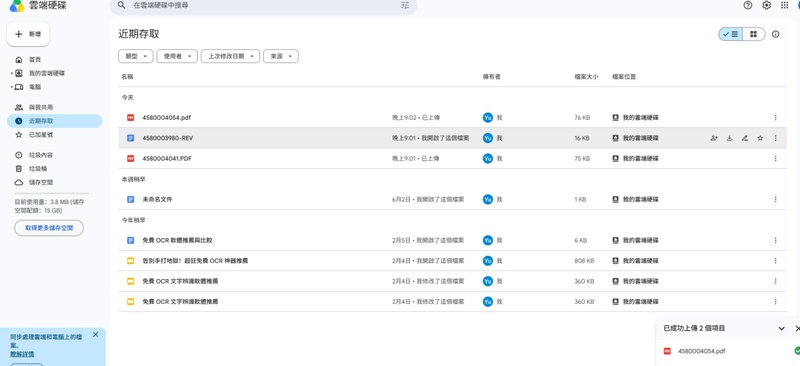Open 垃圾桶 in sidebar
Image resolution: width=800 pixels, height=366 pixels.
[x=55, y=168]
